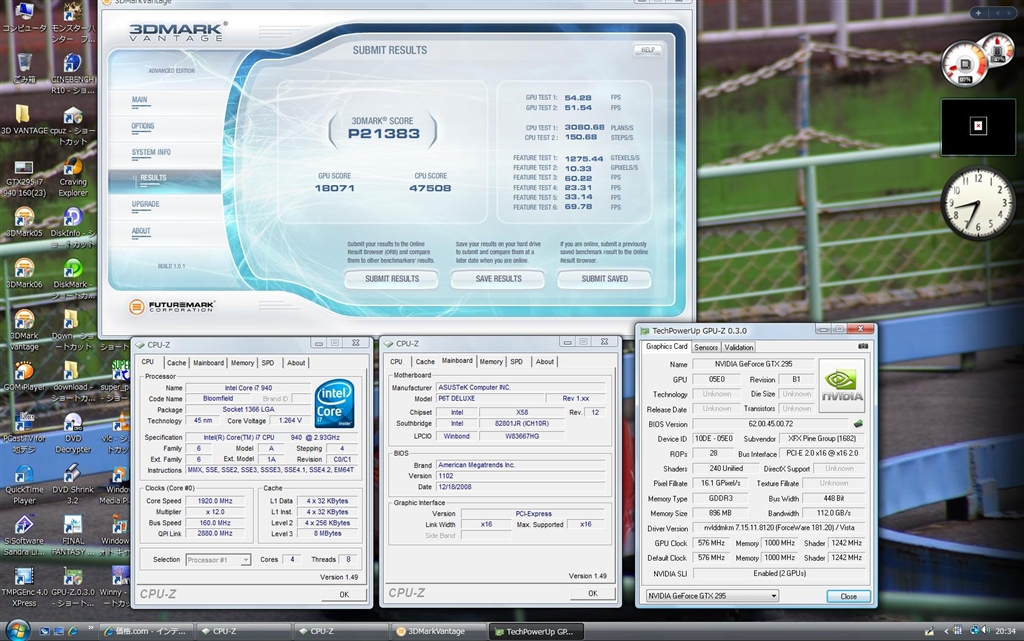
Task: Open About tab in the mainboard CPU-Z window
Action: tap(545, 362)
